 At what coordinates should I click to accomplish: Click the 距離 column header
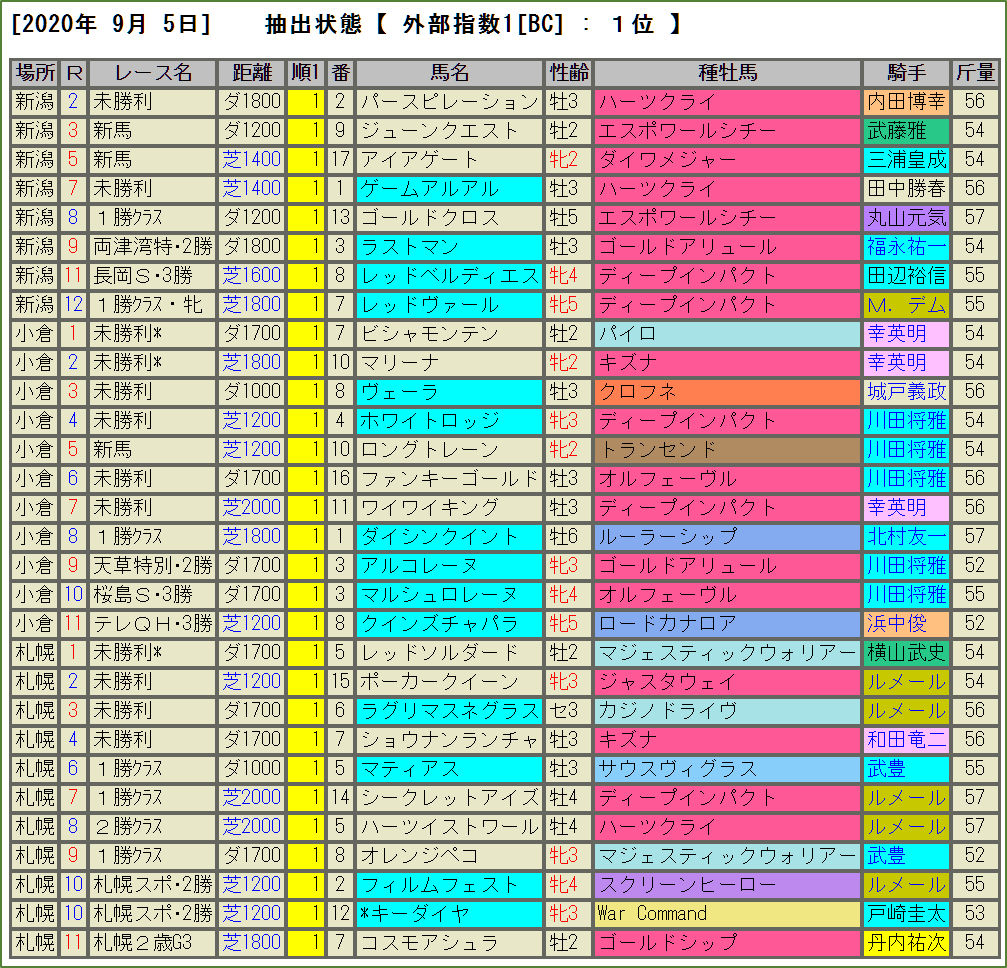252,73
